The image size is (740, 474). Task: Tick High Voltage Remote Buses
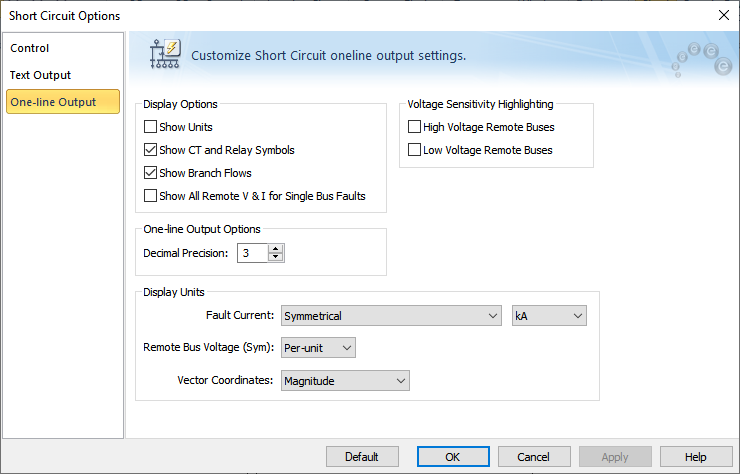pos(415,127)
